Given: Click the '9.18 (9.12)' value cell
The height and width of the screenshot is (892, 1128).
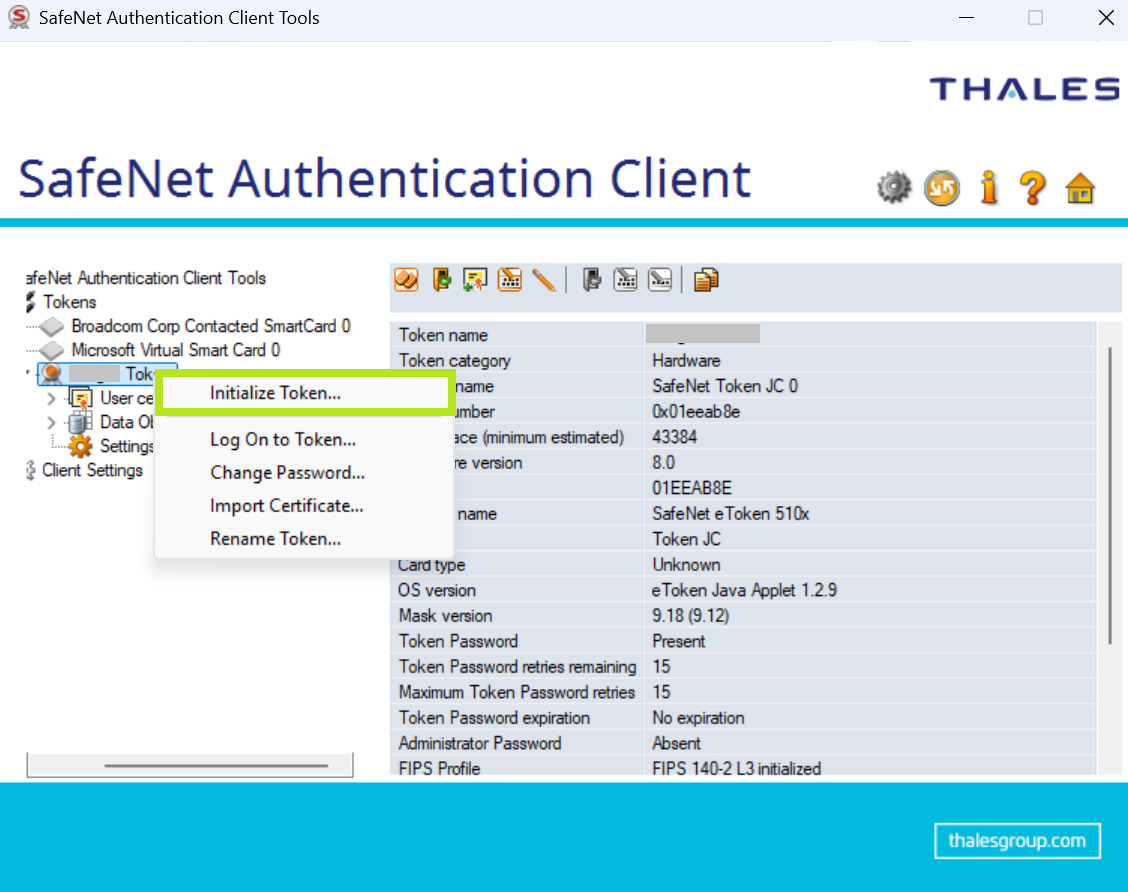Looking at the screenshot, I should click(691, 616).
